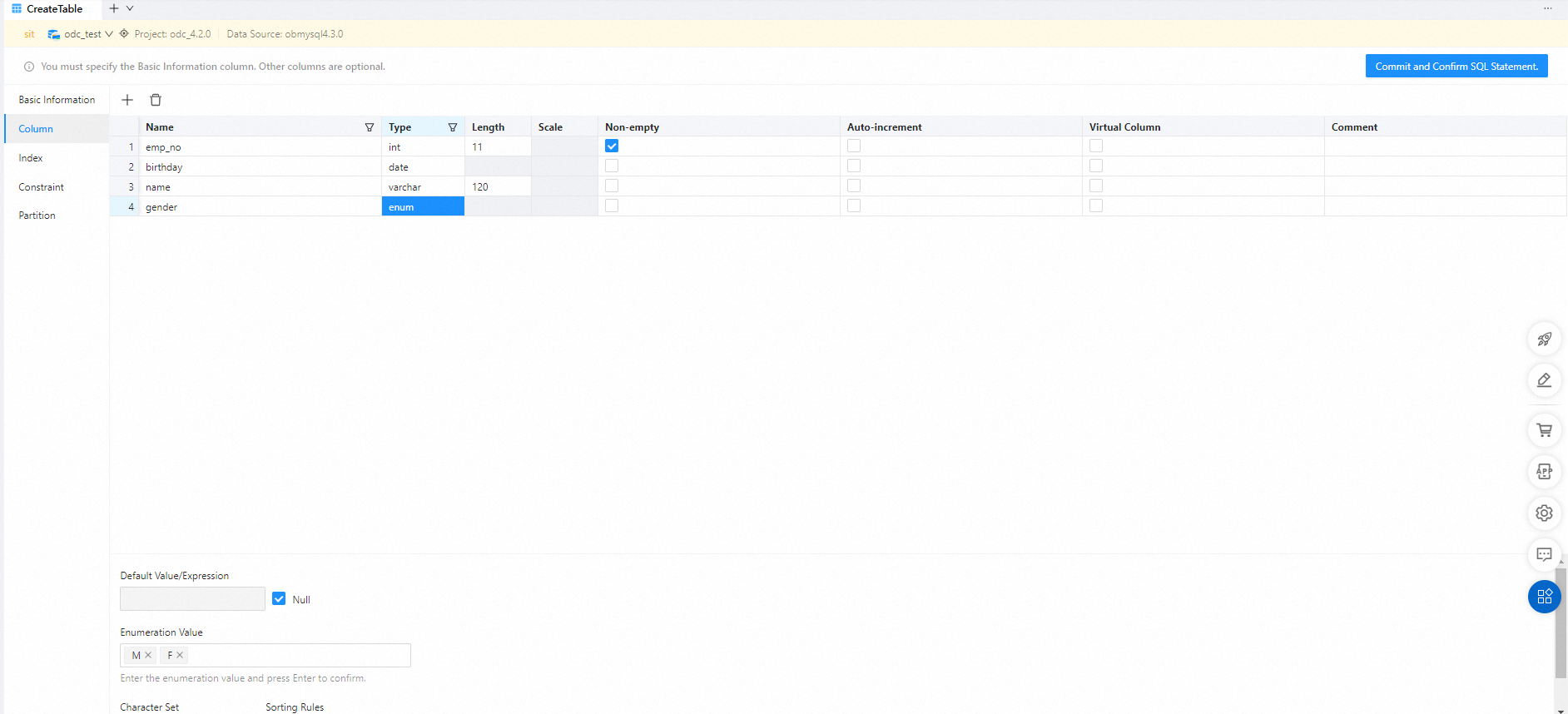Click Commit and Confirm SQL Statement button
Screen dimensions: 1568x714
click(1456, 67)
